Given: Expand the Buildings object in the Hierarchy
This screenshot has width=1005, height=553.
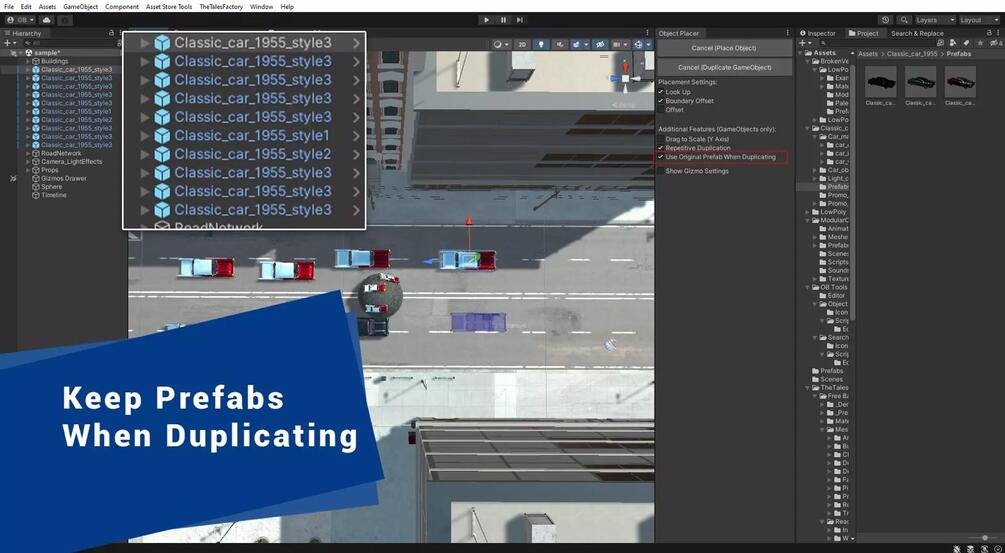Looking at the screenshot, I should click(x=28, y=62).
